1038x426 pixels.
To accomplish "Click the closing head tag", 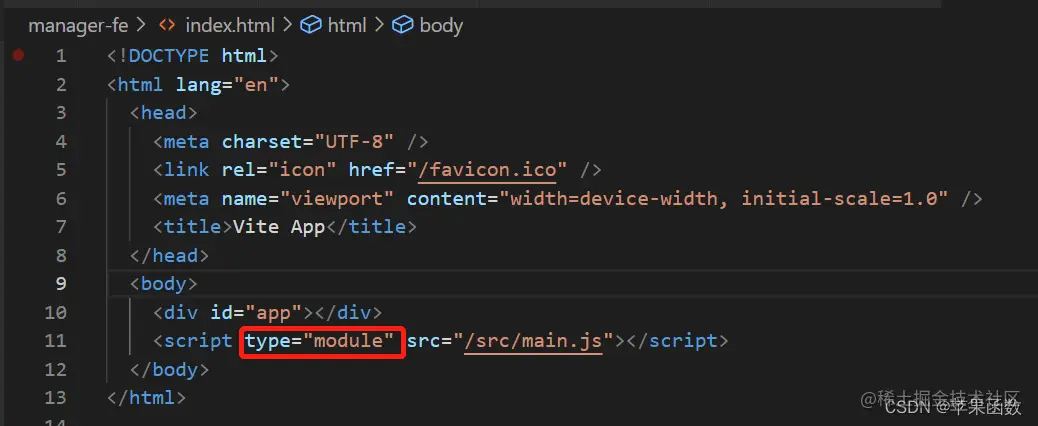I will 169,255.
